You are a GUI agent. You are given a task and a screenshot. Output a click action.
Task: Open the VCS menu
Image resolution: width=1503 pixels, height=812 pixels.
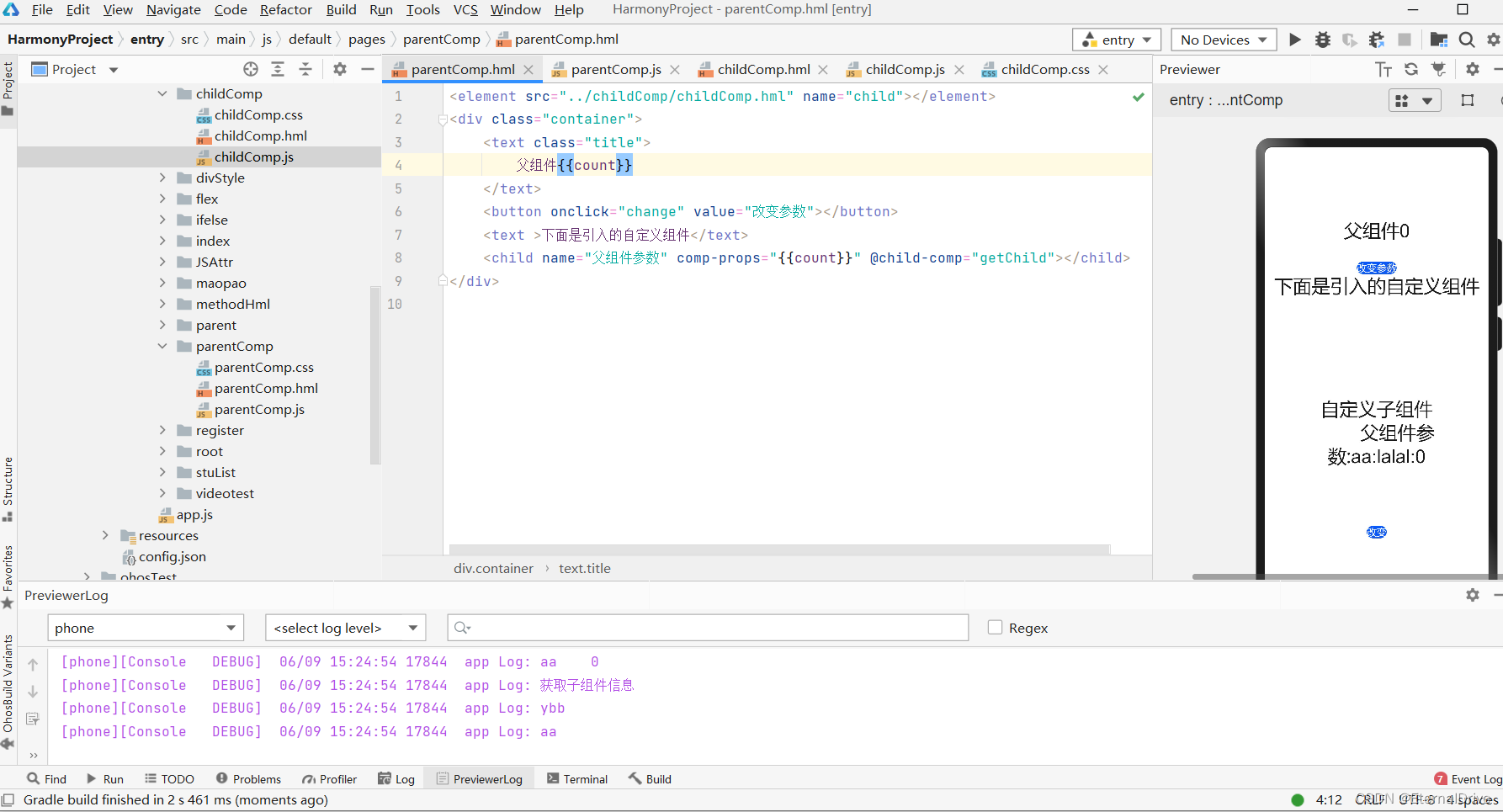point(465,10)
